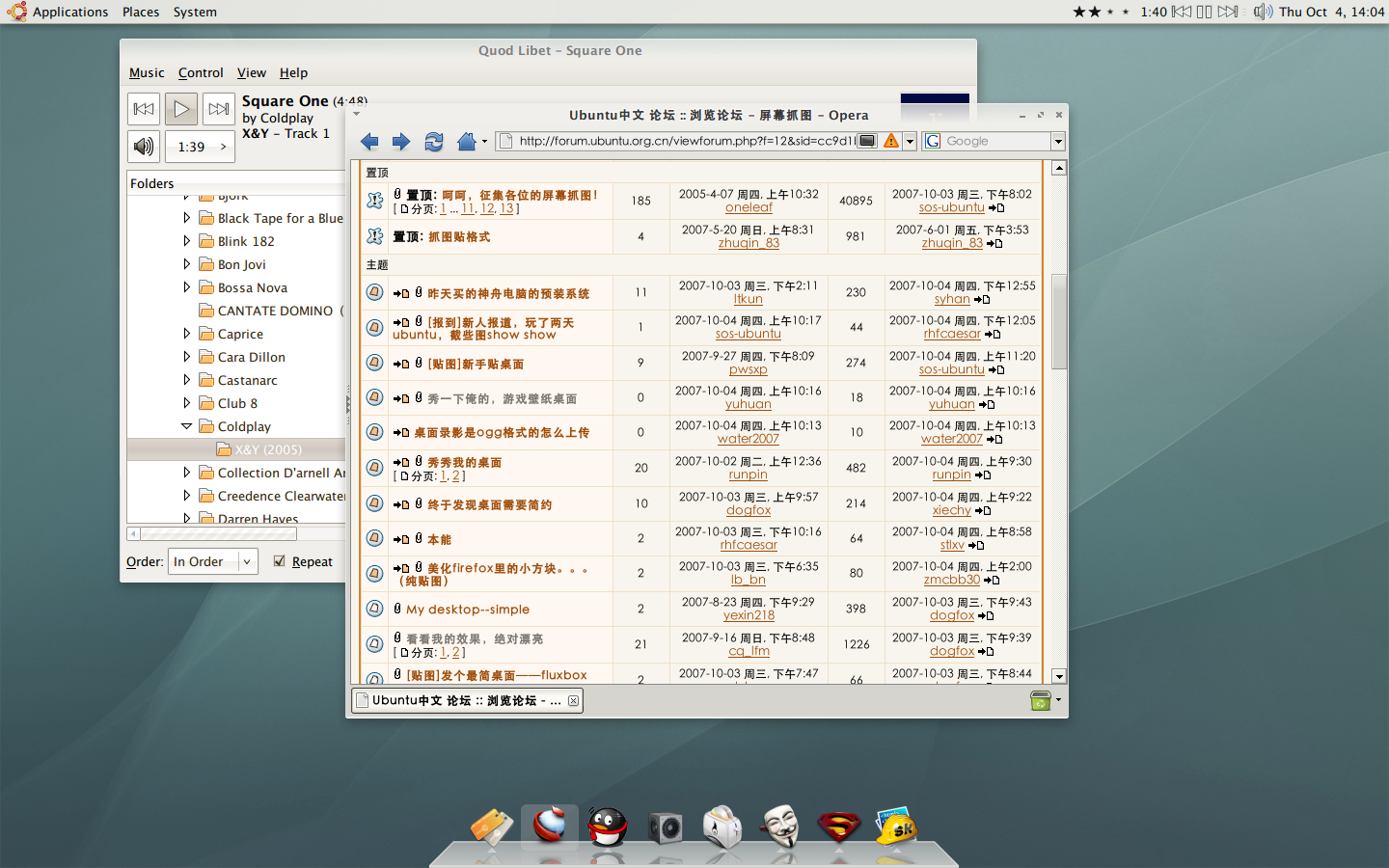The width and height of the screenshot is (1389, 868).
Task: Open user link ltkun
Action: 749,299
